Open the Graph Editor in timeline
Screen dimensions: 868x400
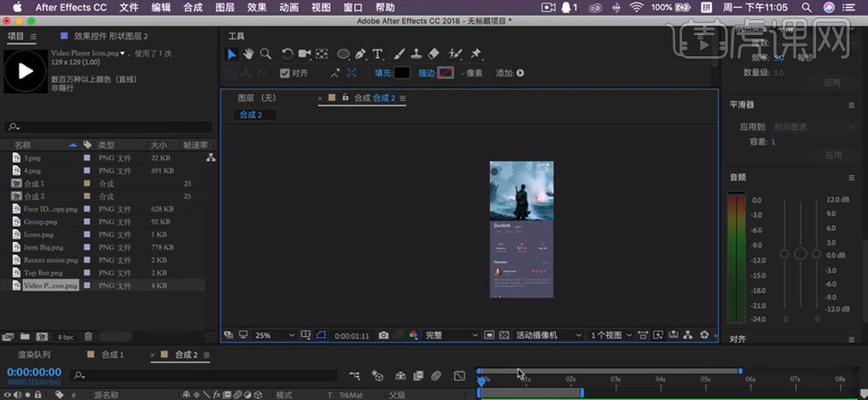pyautogui.click(x=459, y=376)
